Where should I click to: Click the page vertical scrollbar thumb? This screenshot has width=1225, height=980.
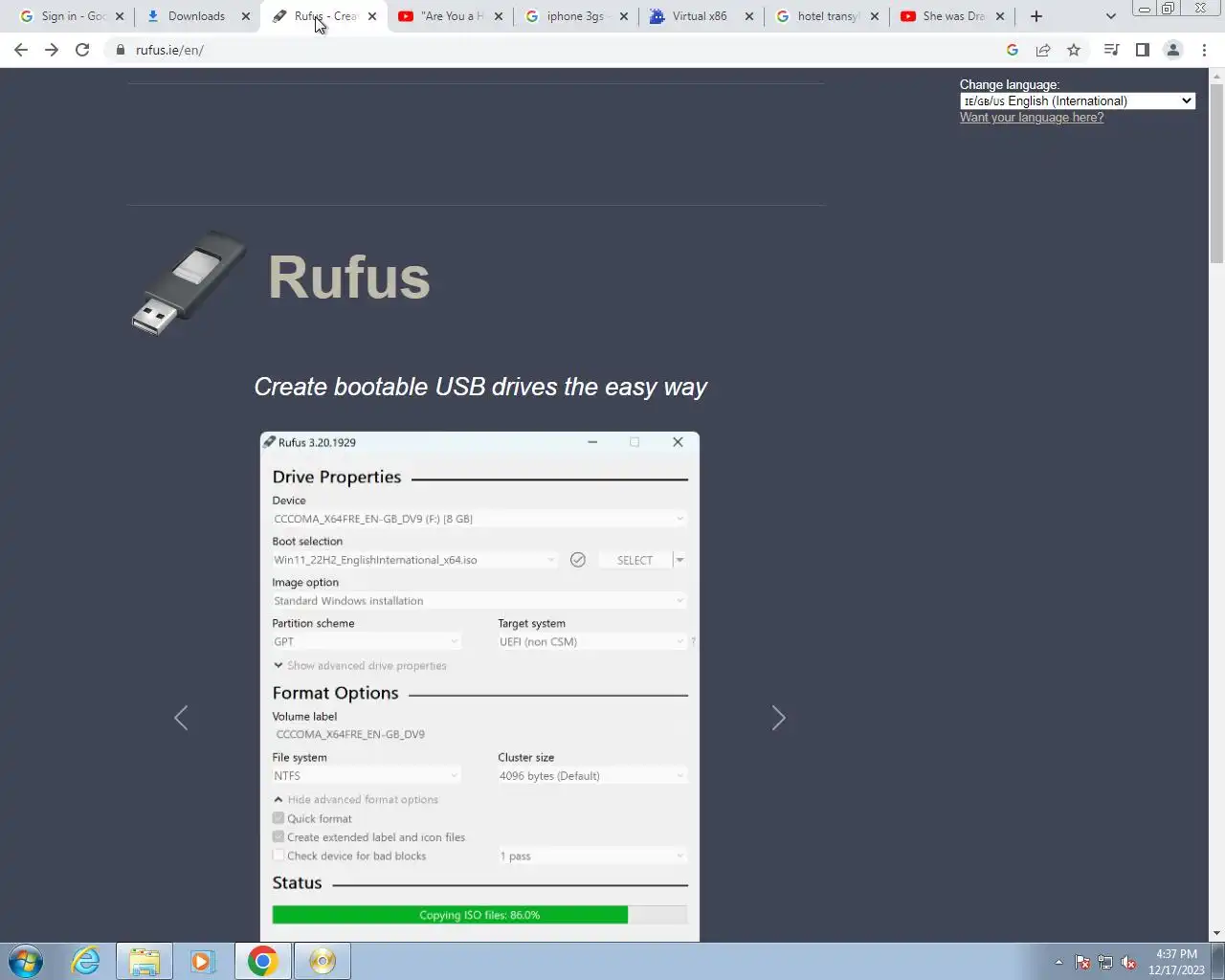(x=1216, y=173)
